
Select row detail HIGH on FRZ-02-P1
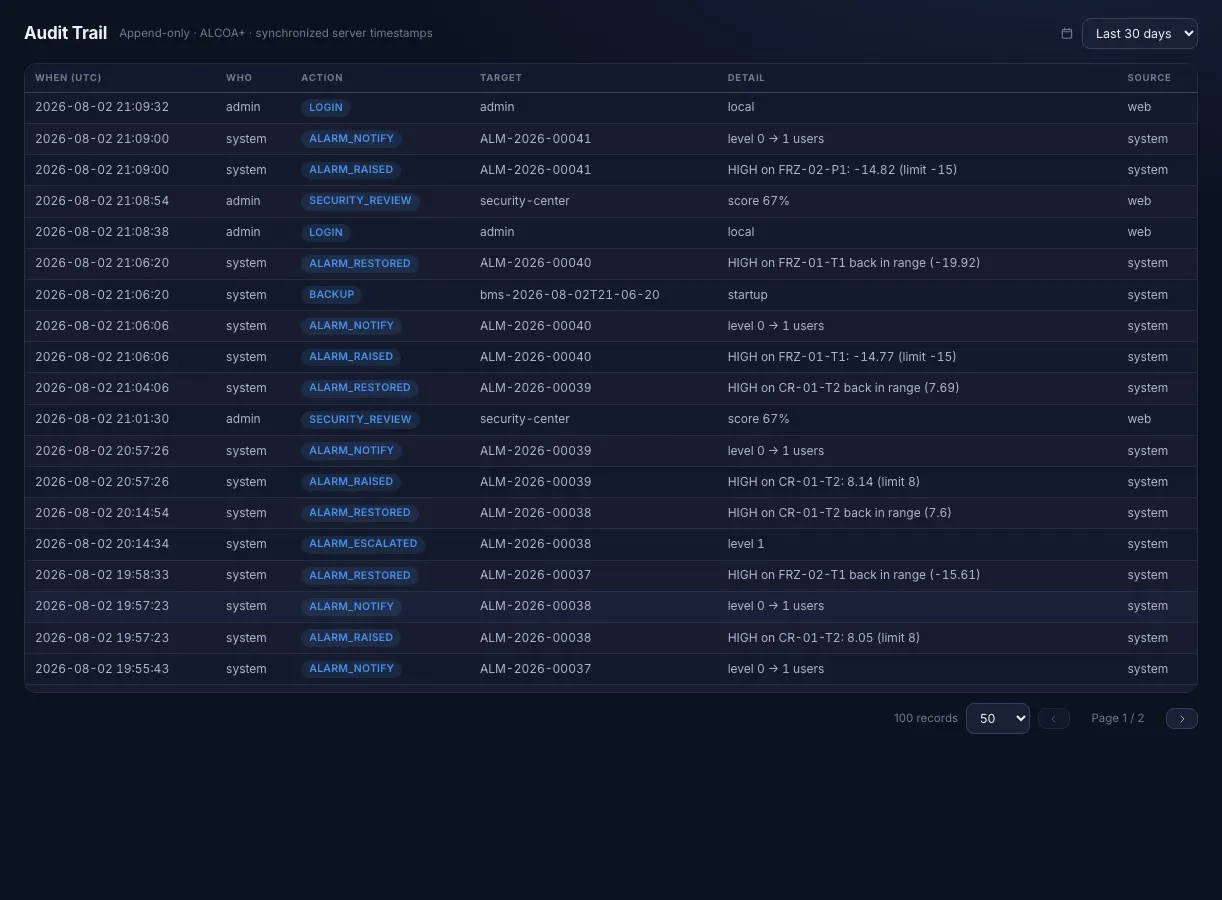pyautogui.click(x=842, y=170)
